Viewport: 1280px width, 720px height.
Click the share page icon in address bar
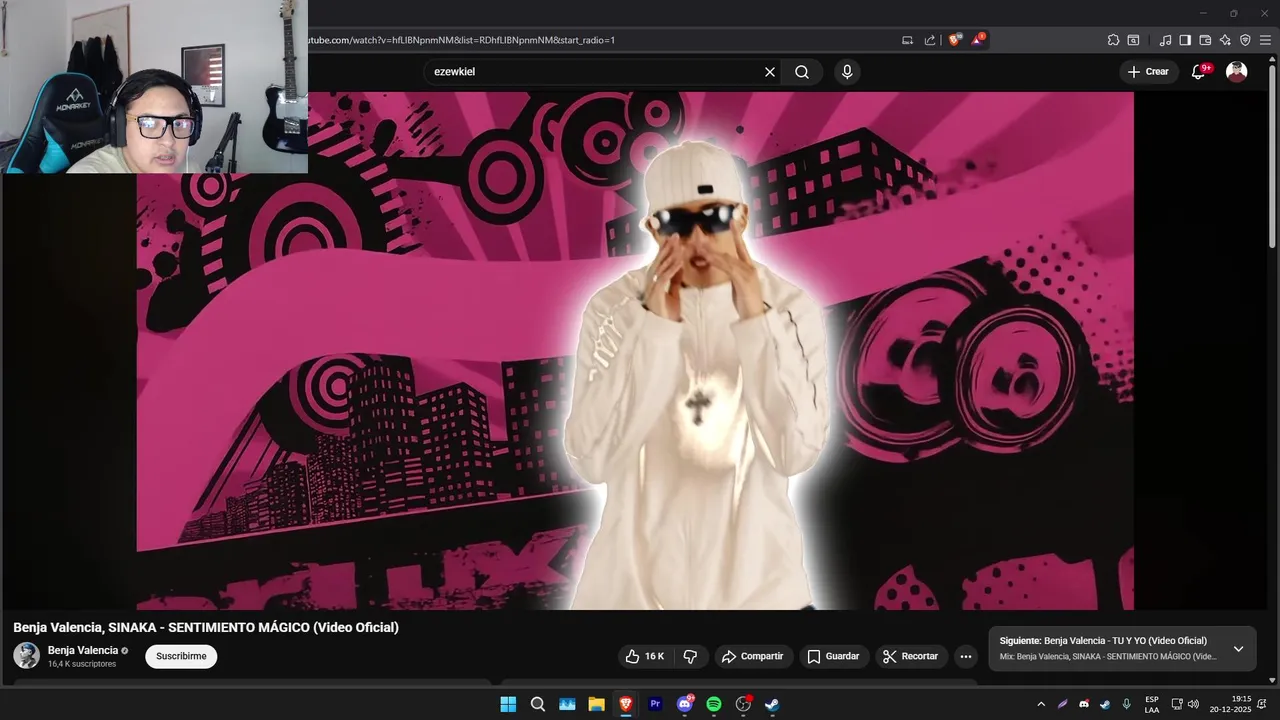tap(930, 40)
